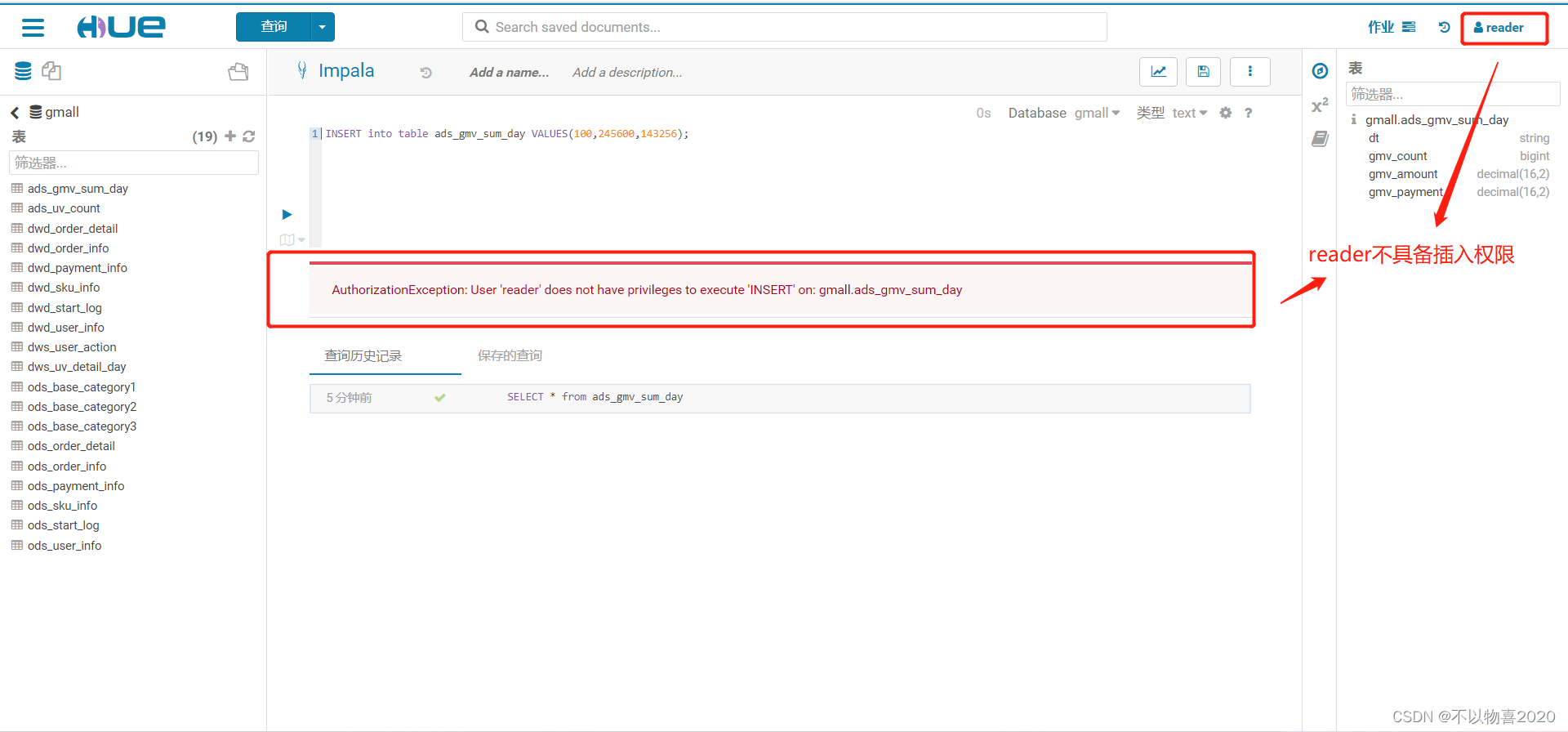Select the ods_base_category2 table
1568x732 pixels.
point(82,407)
